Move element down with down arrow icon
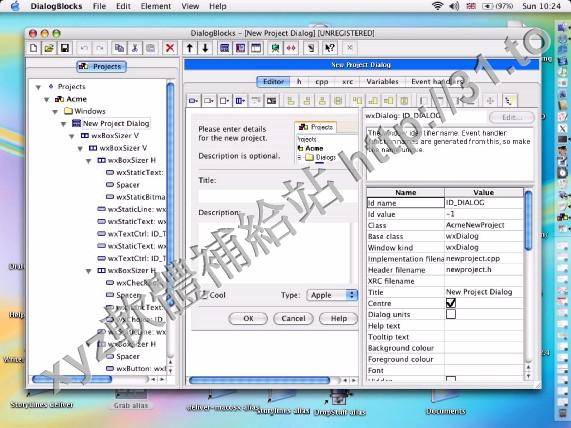The image size is (571, 428). 205,48
